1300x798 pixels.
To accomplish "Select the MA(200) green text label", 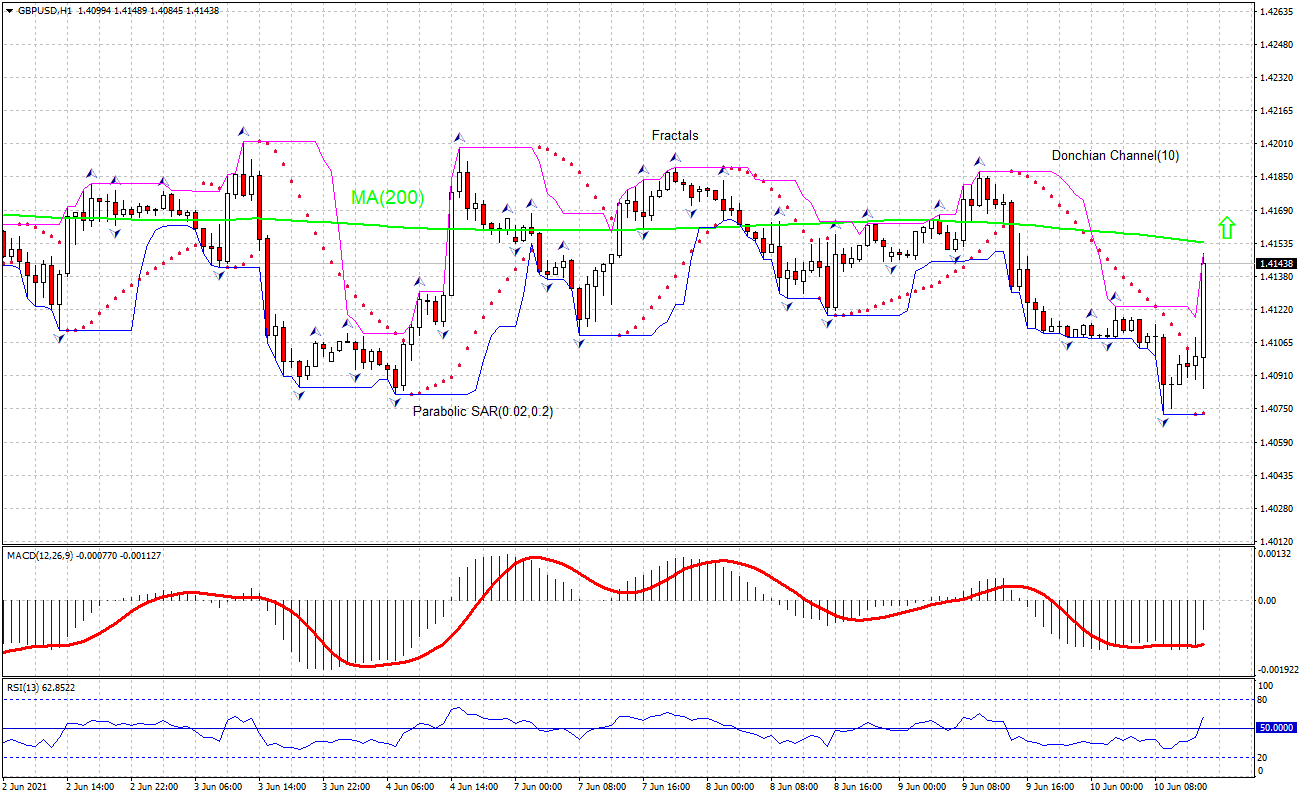I will point(387,198).
